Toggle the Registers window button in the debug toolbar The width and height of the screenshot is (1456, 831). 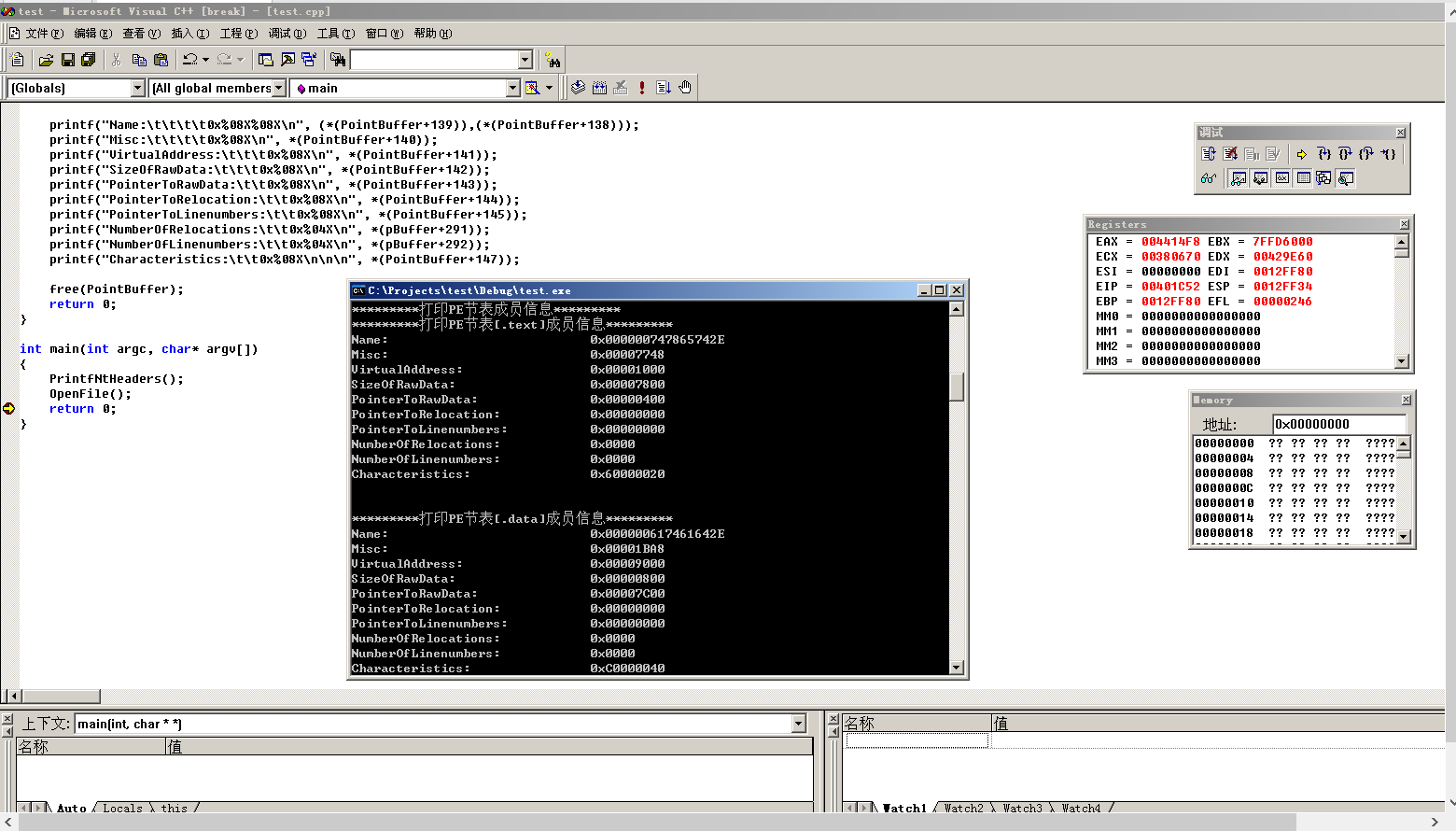1281,178
